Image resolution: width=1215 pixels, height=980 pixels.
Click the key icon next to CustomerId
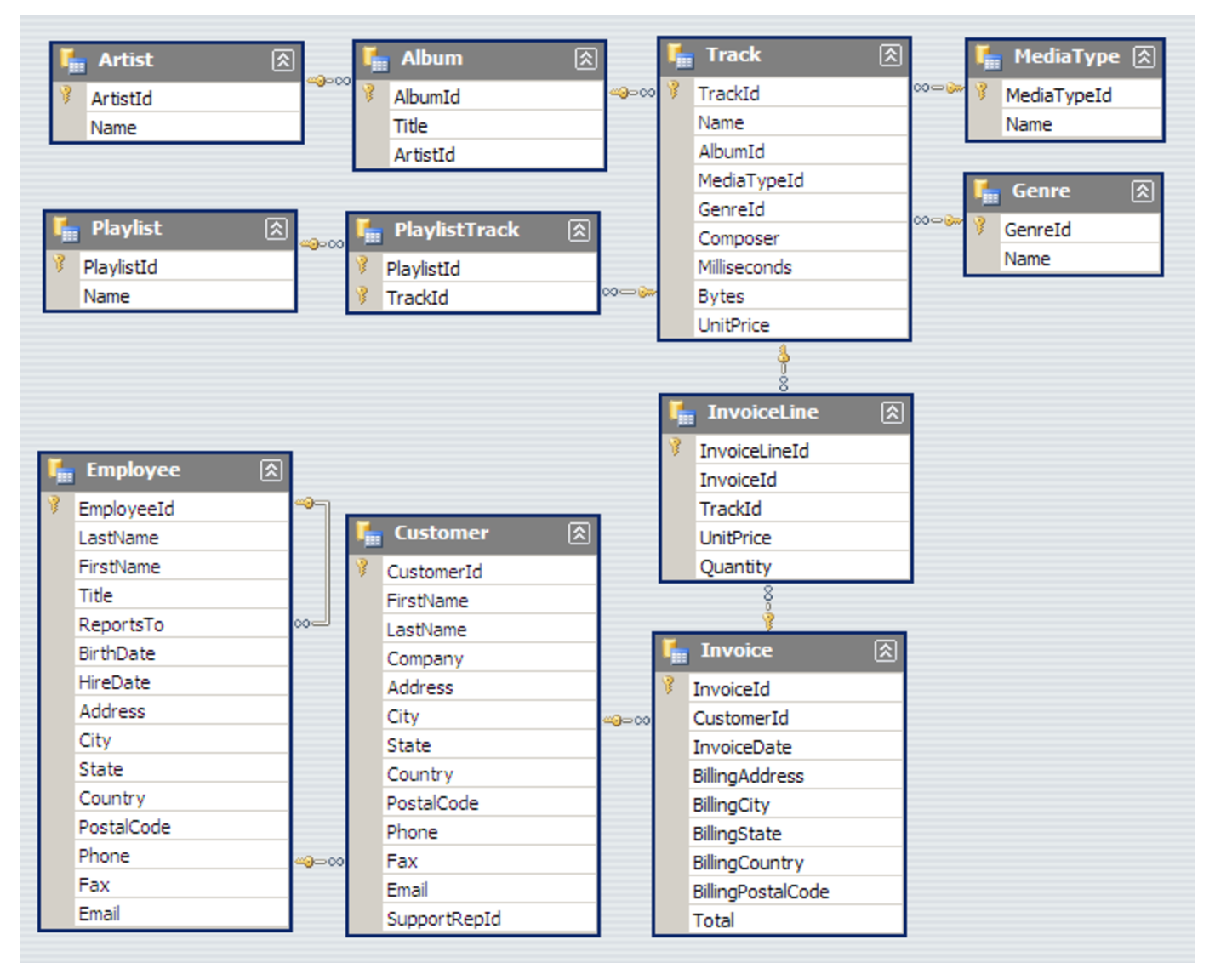(362, 568)
